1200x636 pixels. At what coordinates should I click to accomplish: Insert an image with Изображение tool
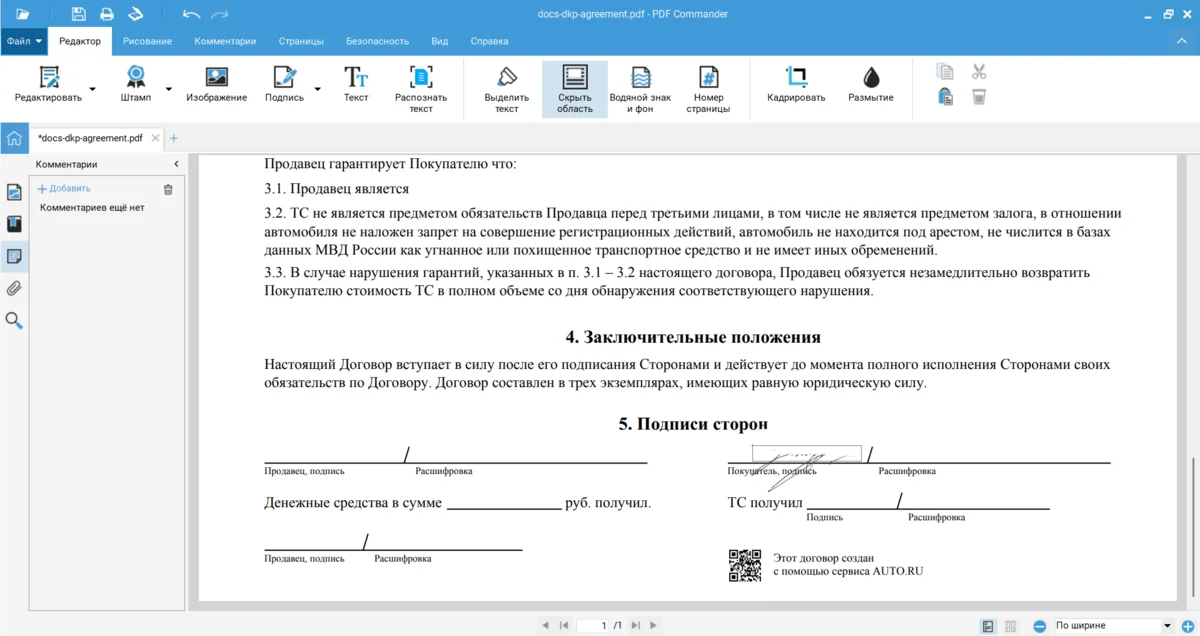pos(216,86)
